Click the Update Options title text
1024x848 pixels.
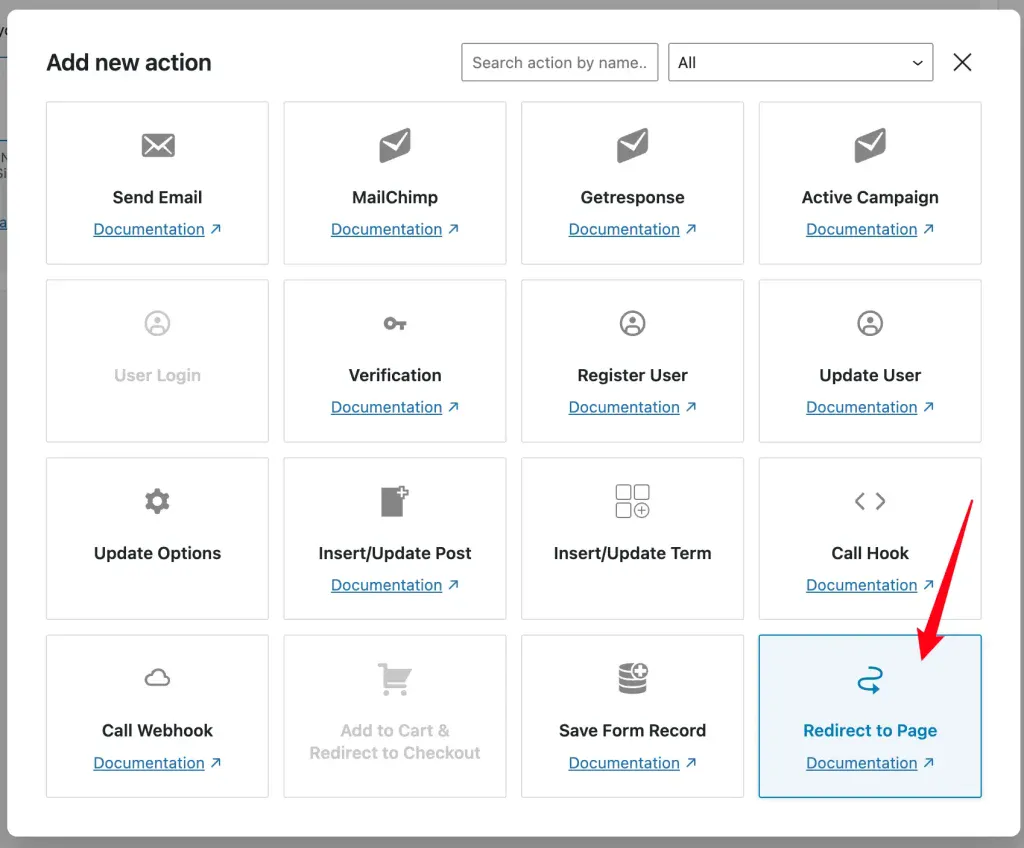coord(157,553)
